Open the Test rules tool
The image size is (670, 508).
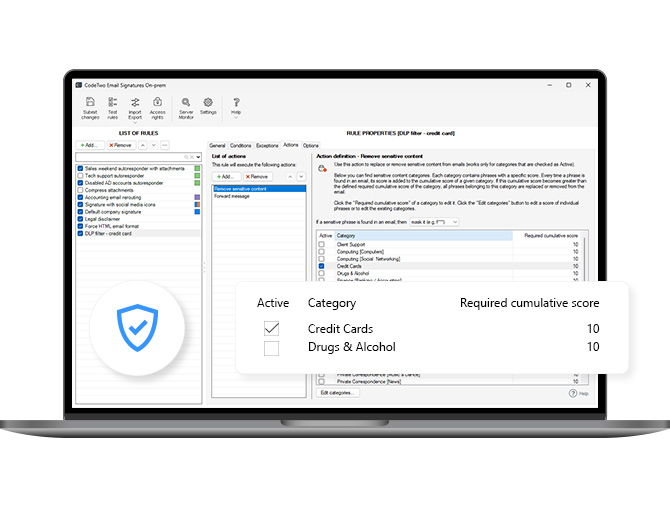(113, 106)
